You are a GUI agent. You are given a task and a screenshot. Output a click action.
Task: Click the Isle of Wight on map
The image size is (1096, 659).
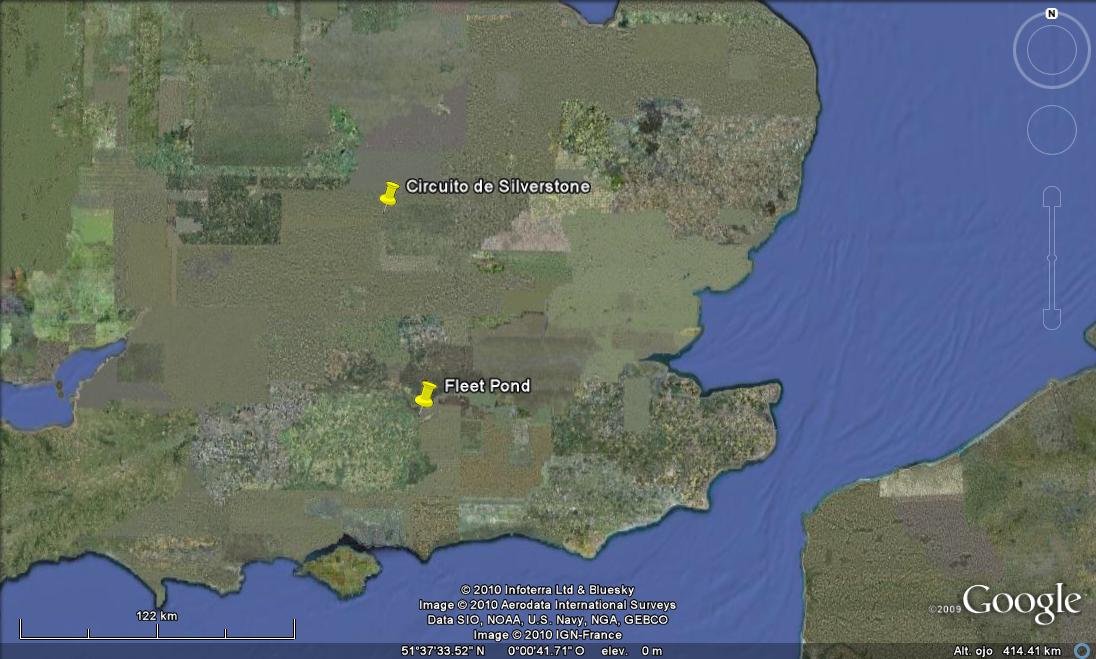click(x=341, y=570)
